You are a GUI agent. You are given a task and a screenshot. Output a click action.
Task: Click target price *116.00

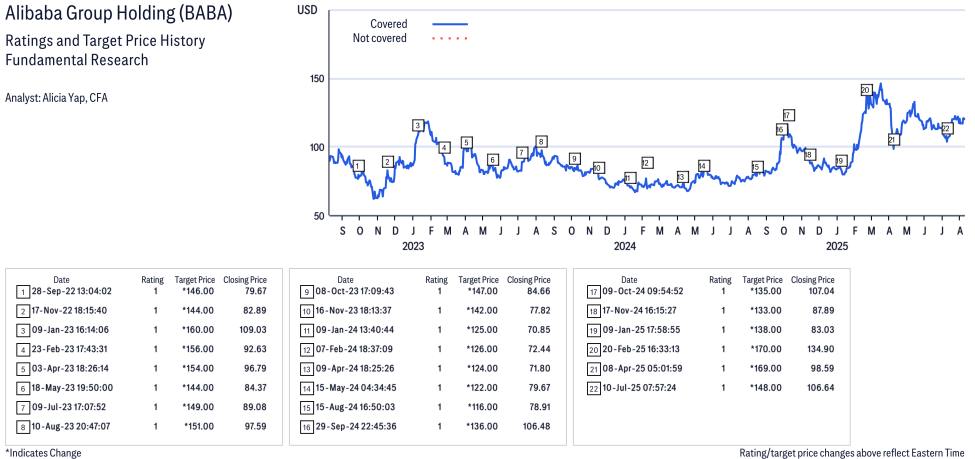click(483, 407)
